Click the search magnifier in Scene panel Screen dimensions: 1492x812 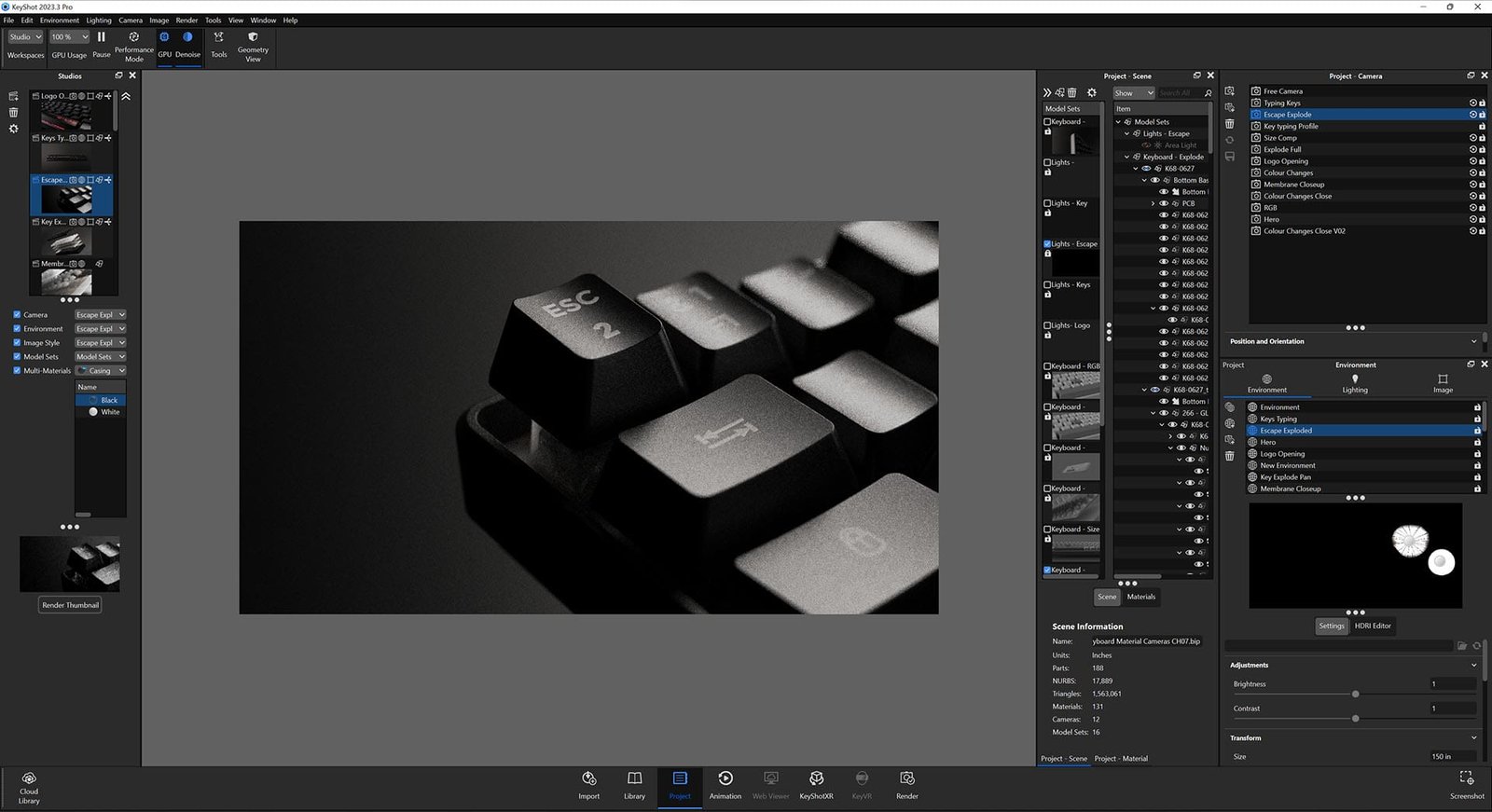coord(1209,93)
